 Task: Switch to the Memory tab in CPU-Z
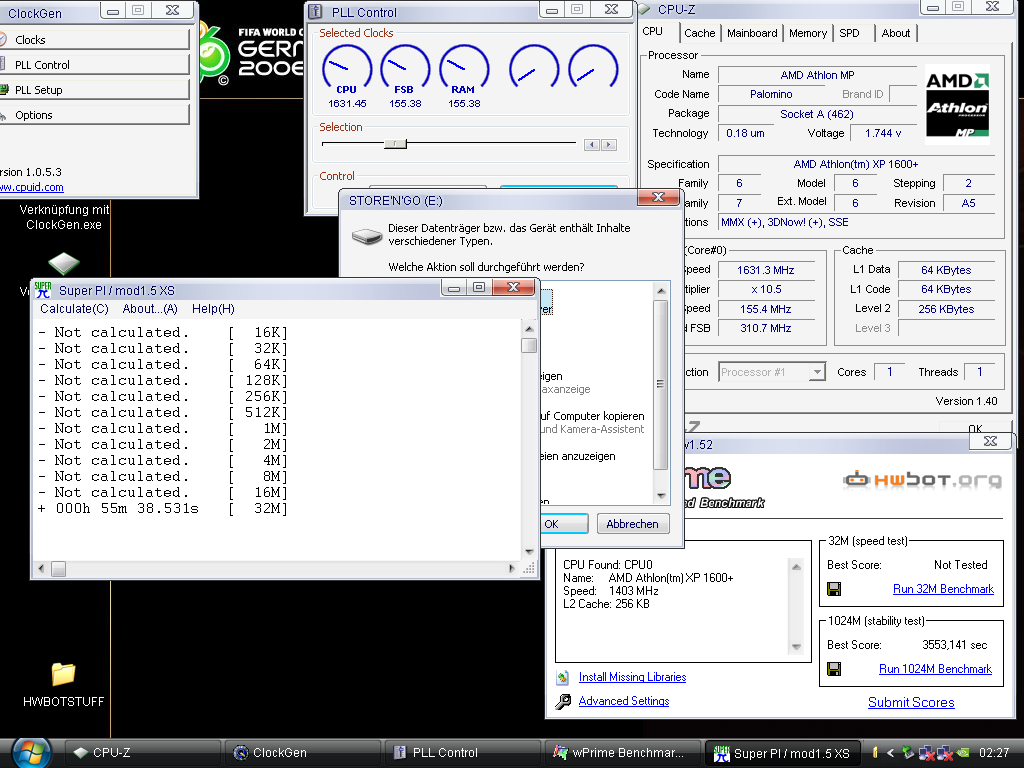coord(807,33)
